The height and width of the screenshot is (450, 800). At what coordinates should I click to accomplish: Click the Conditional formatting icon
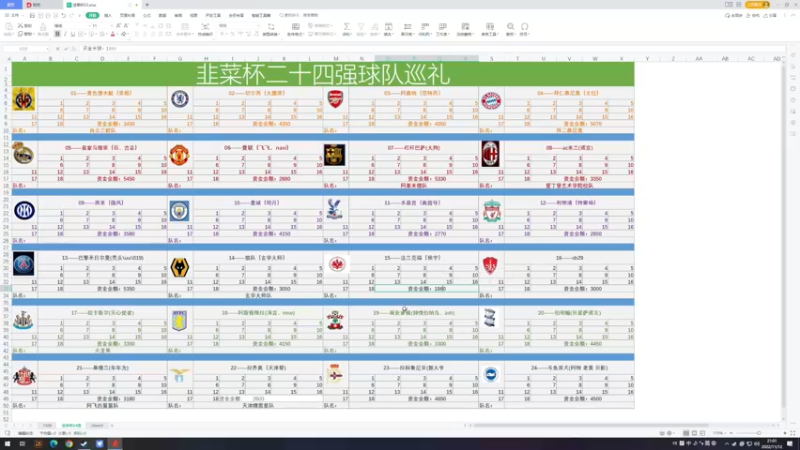pos(295,27)
